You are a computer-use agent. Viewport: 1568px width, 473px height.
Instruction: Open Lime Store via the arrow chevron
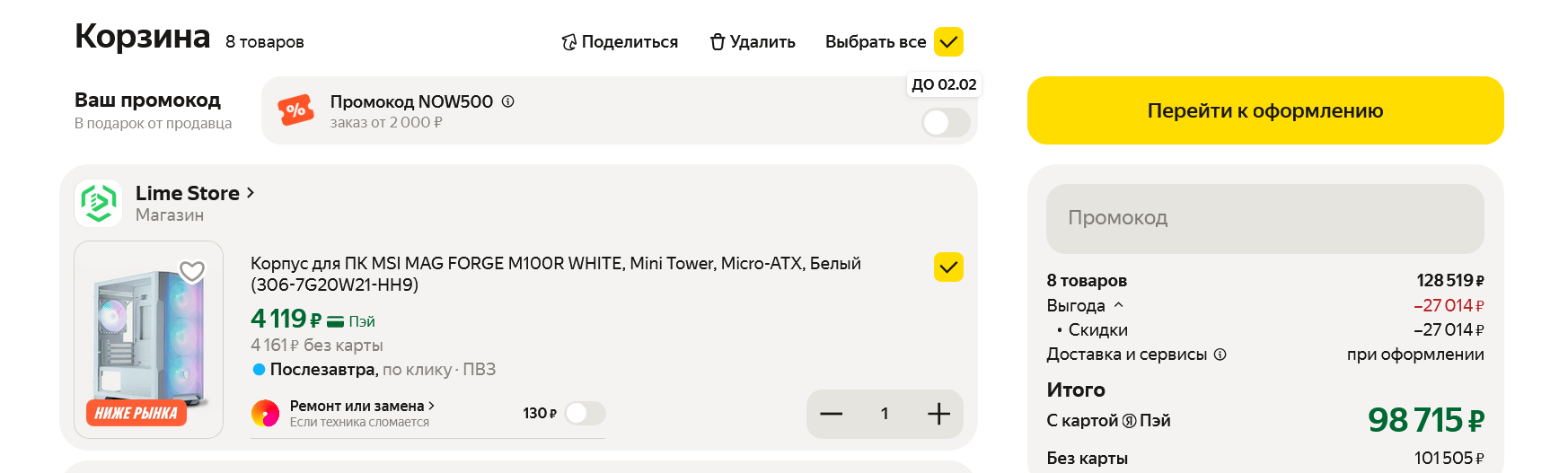251,193
